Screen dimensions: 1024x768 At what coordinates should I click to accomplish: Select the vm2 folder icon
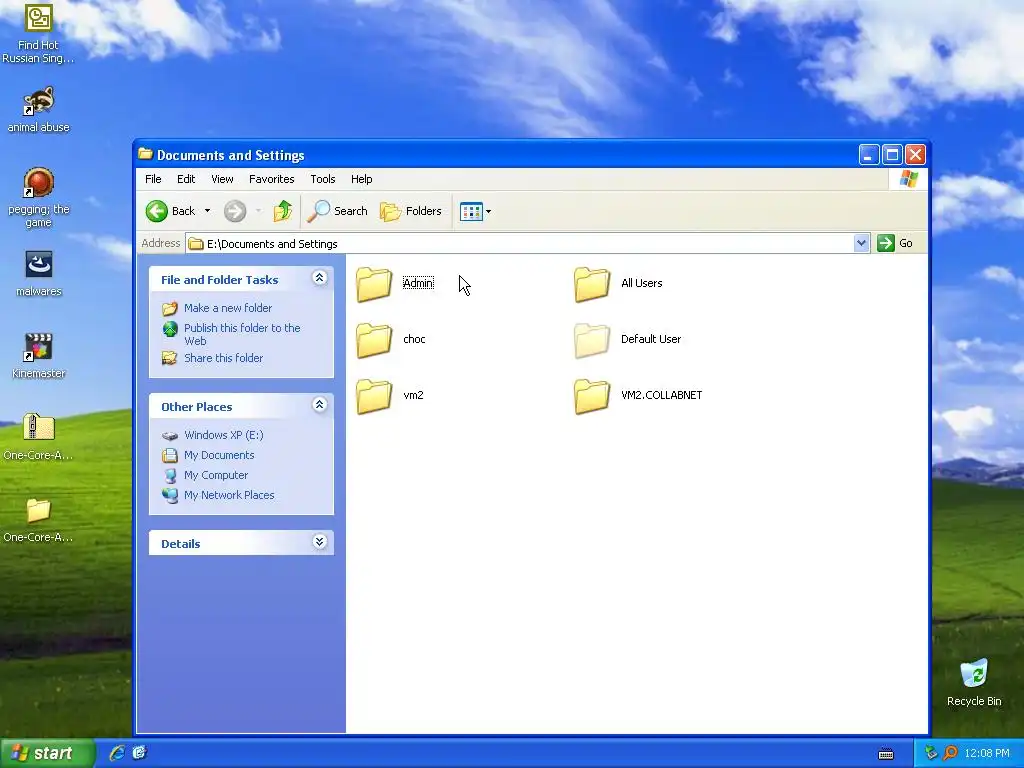click(374, 396)
